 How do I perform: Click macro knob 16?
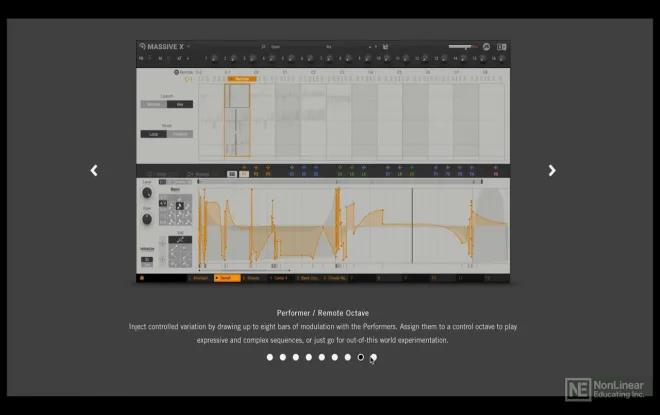502,58
